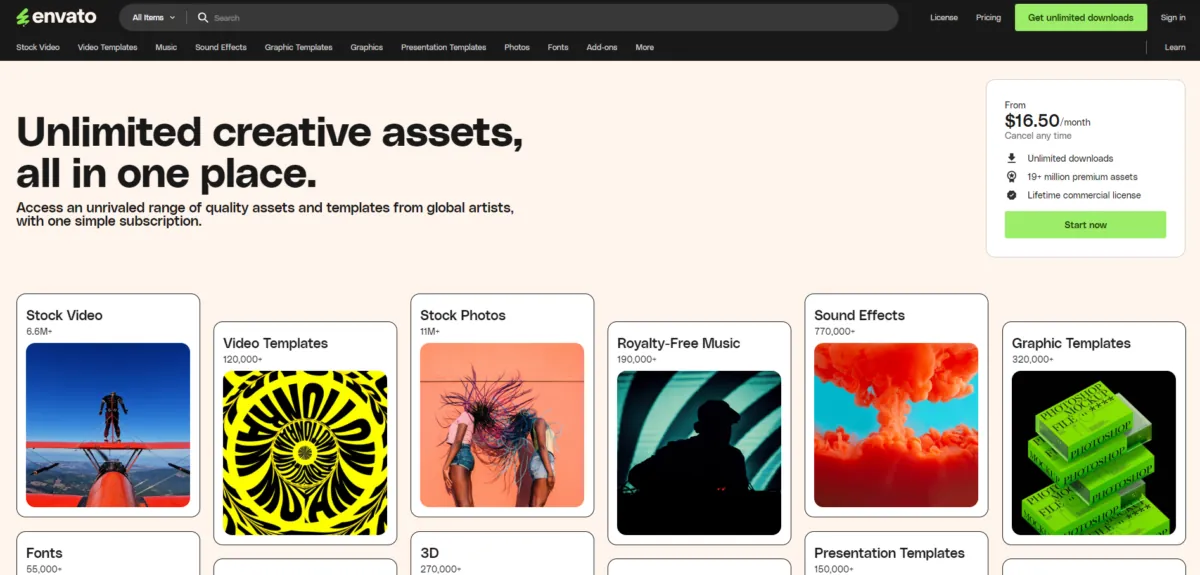
Task: Click the Cancel any time text
Action: pyautogui.click(x=1038, y=136)
